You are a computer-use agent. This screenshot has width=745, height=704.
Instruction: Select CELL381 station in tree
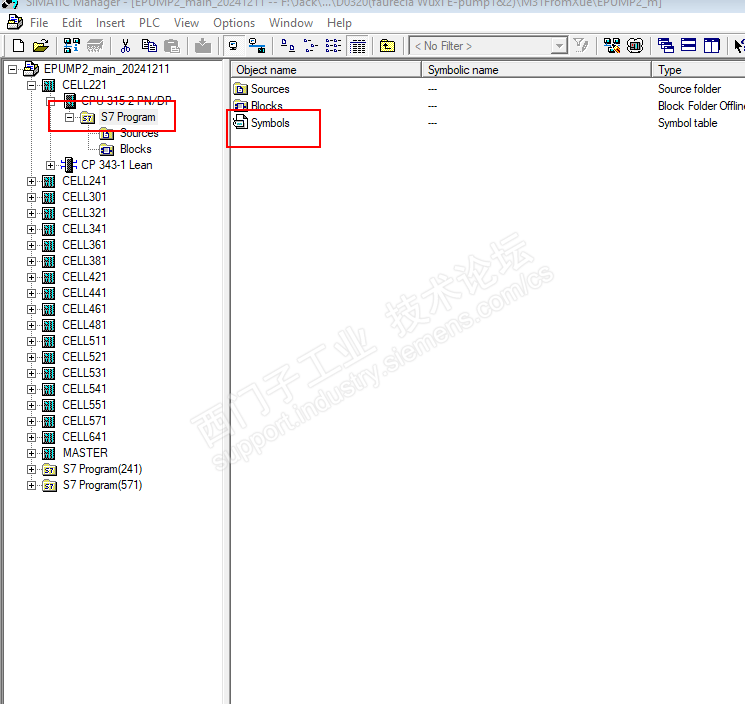84,261
